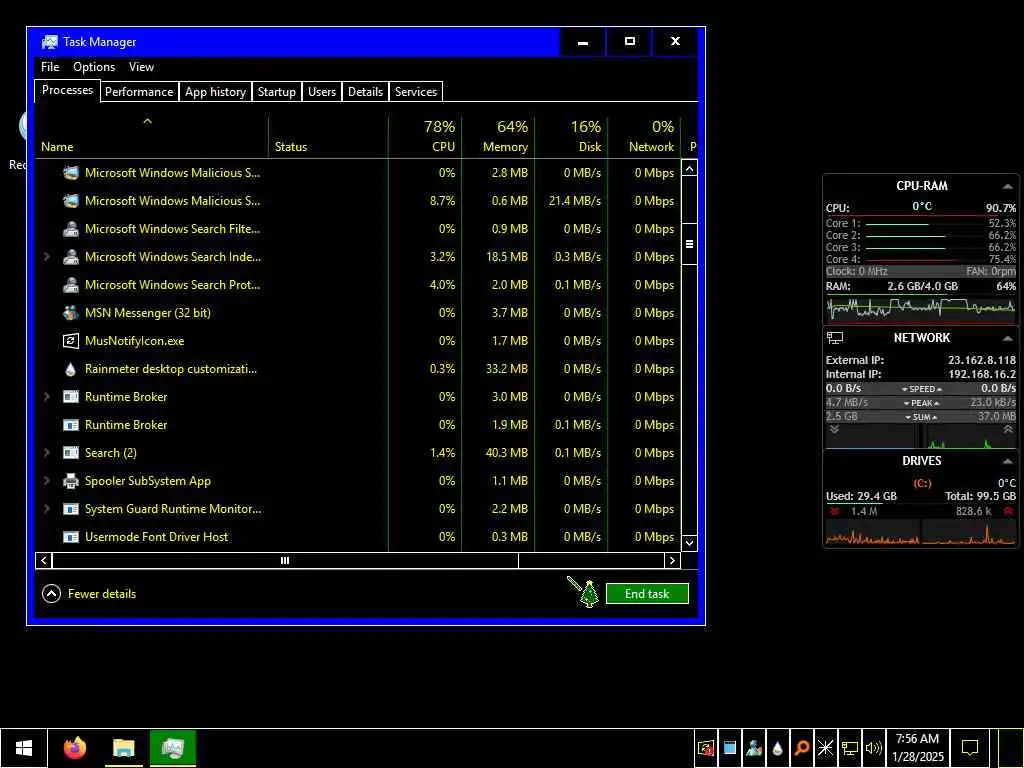
Task: Click the Rainmeter water drop process icon
Action: [71, 369]
